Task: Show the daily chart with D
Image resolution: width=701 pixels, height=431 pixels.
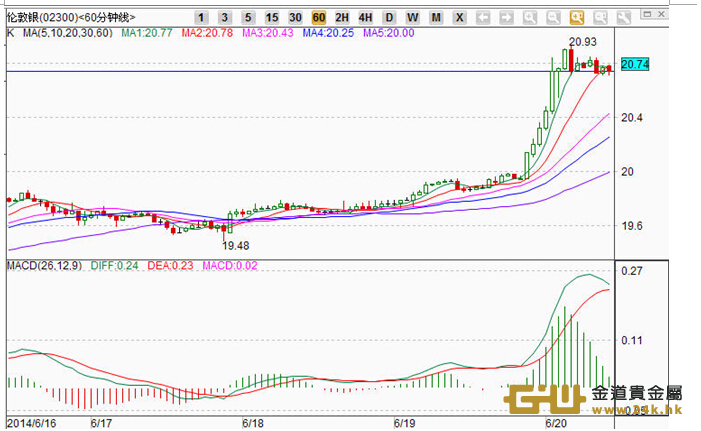Action: (x=389, y=18)
